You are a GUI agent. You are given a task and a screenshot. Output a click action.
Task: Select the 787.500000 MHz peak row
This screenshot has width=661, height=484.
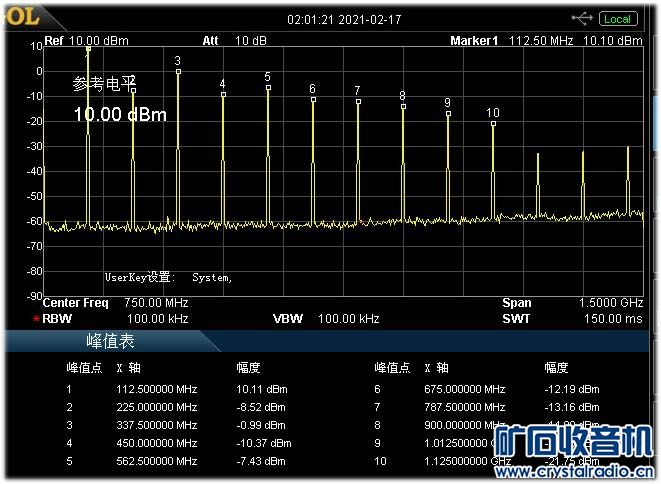(x=487, y=407)
